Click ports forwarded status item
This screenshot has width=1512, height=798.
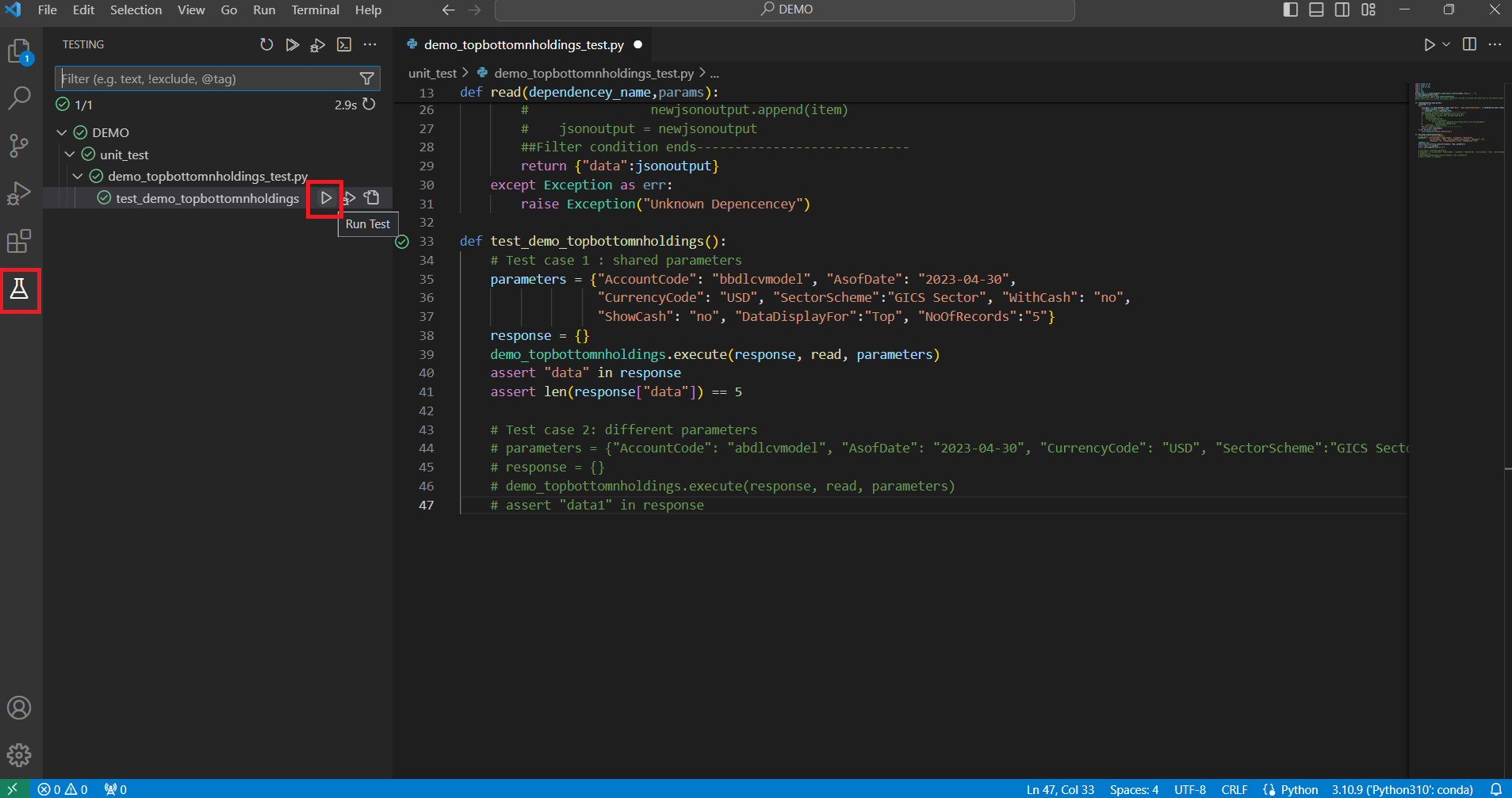coord(116,789)
